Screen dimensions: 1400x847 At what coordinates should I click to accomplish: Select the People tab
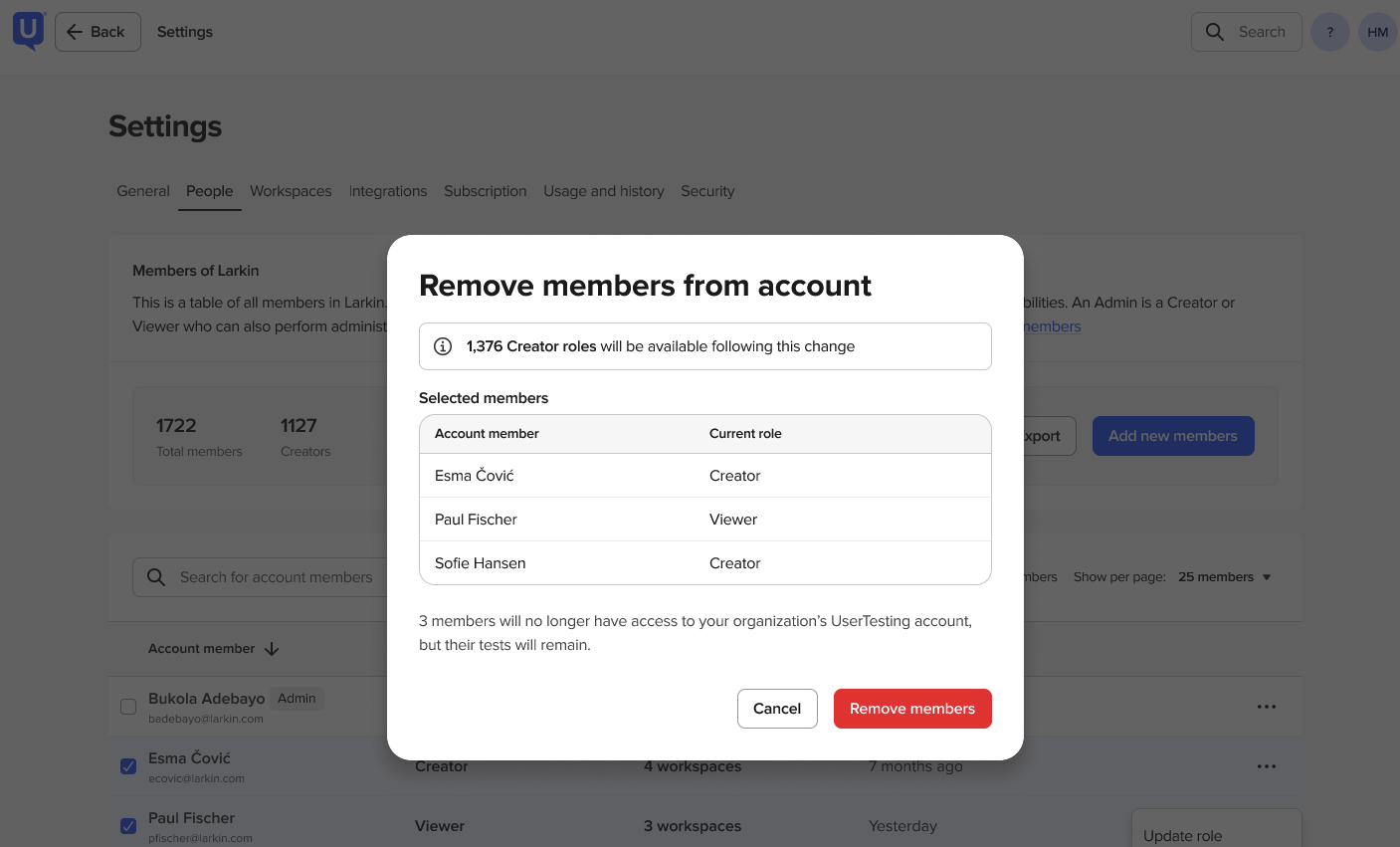(209, 191)
